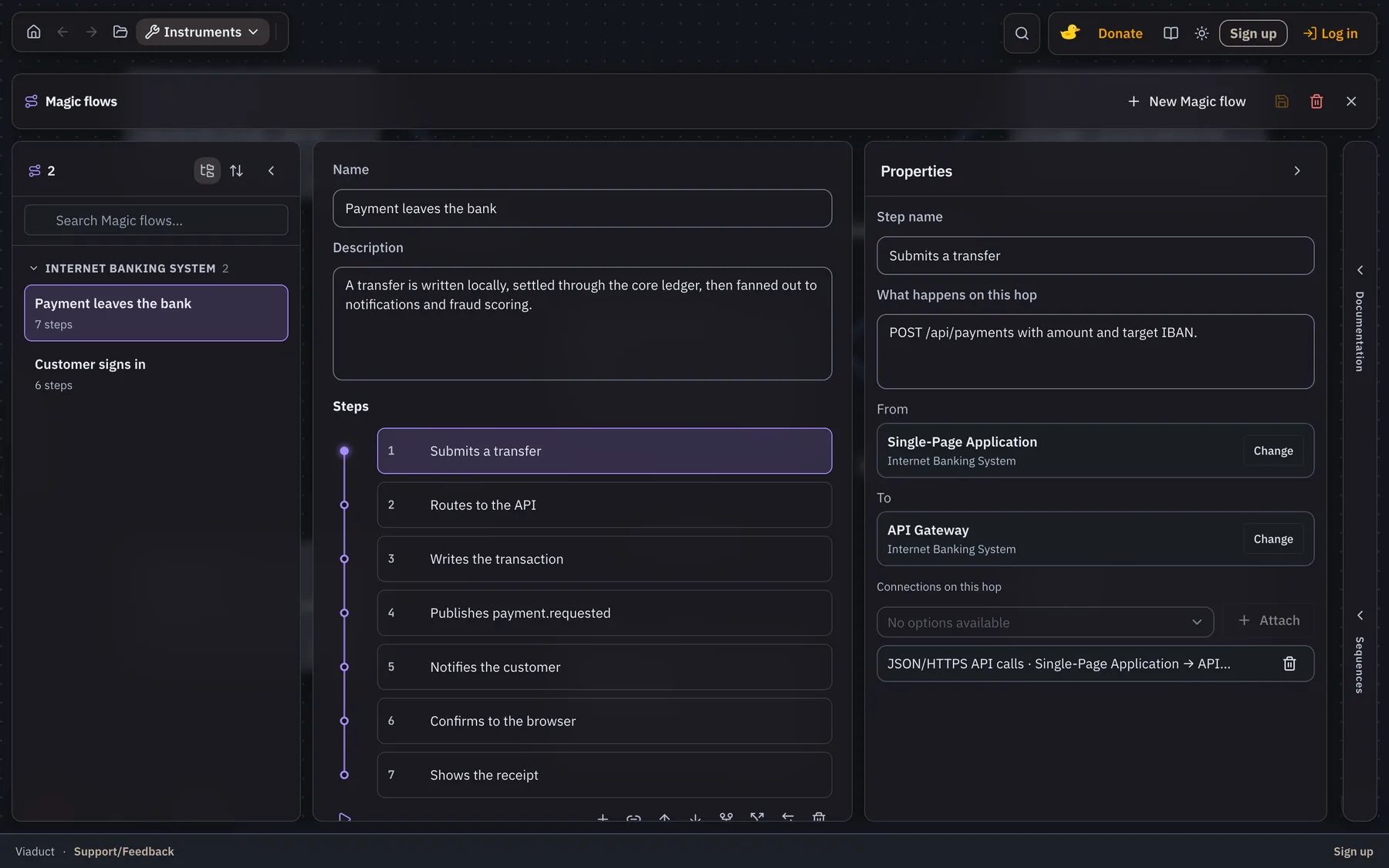Click the Sign up button in header
The width and height of the screenshot is (1389, 868).
[1253, 33]
